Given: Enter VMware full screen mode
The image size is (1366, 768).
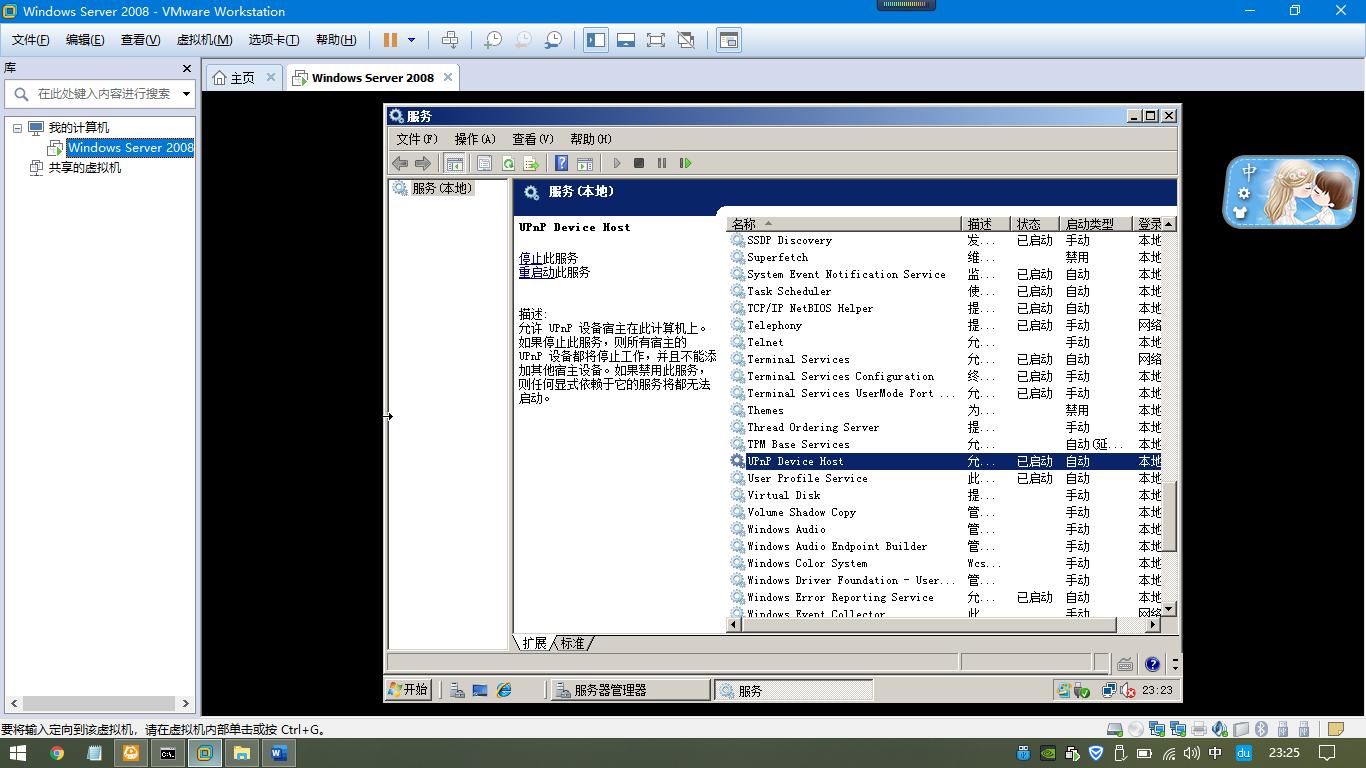Looking at the screenshot, I should click(x=656, y=40).
